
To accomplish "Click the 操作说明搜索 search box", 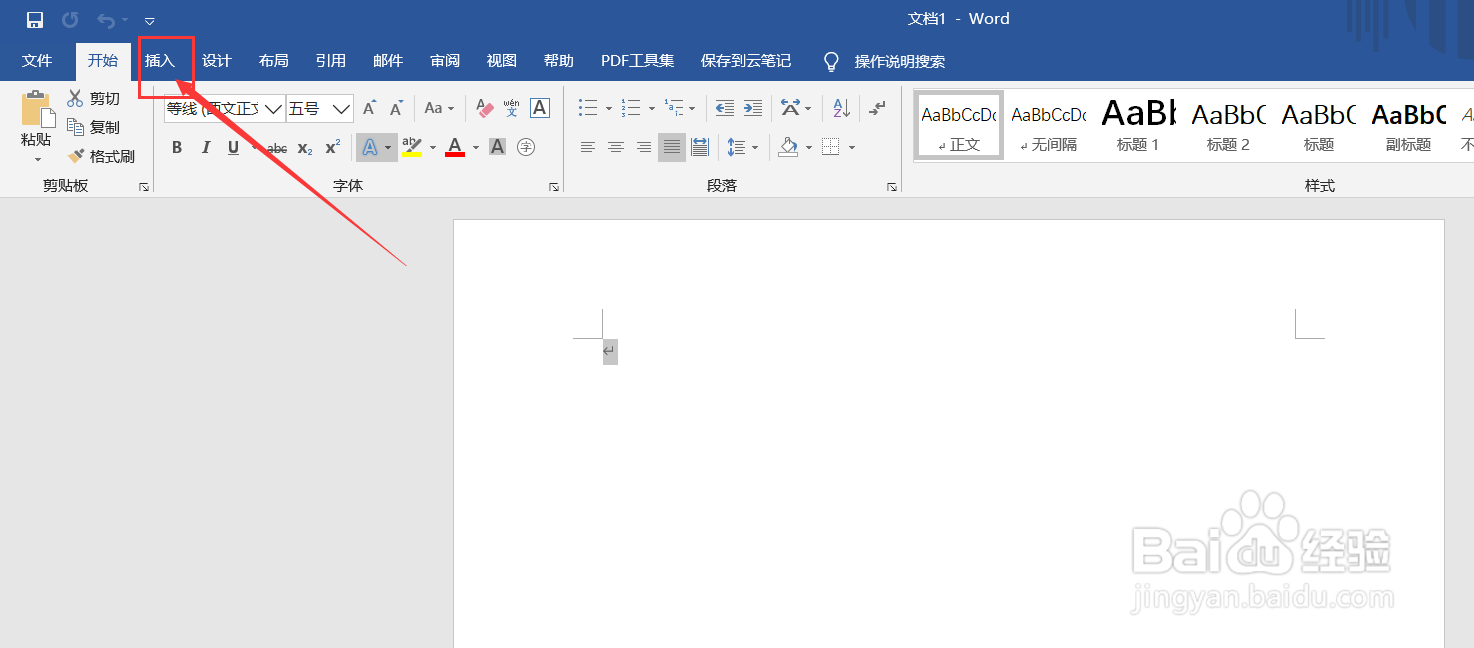I will [899, 62].
